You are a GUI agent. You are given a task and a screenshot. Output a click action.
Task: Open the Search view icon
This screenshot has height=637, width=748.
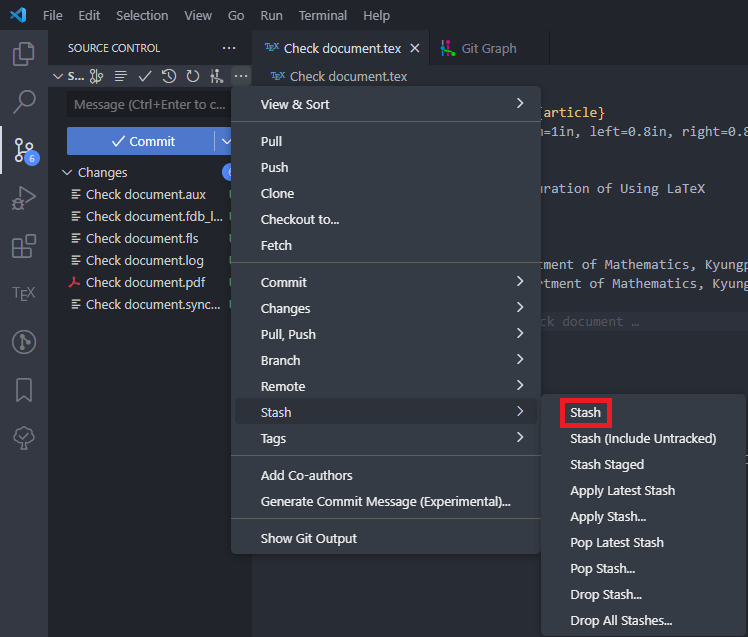point(24,102)
